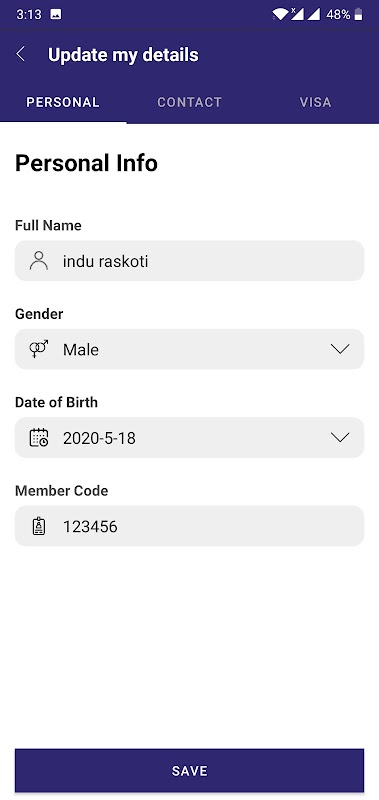
Task: Tap the Wi-Fi status icon
Action: tap(280, 14)
